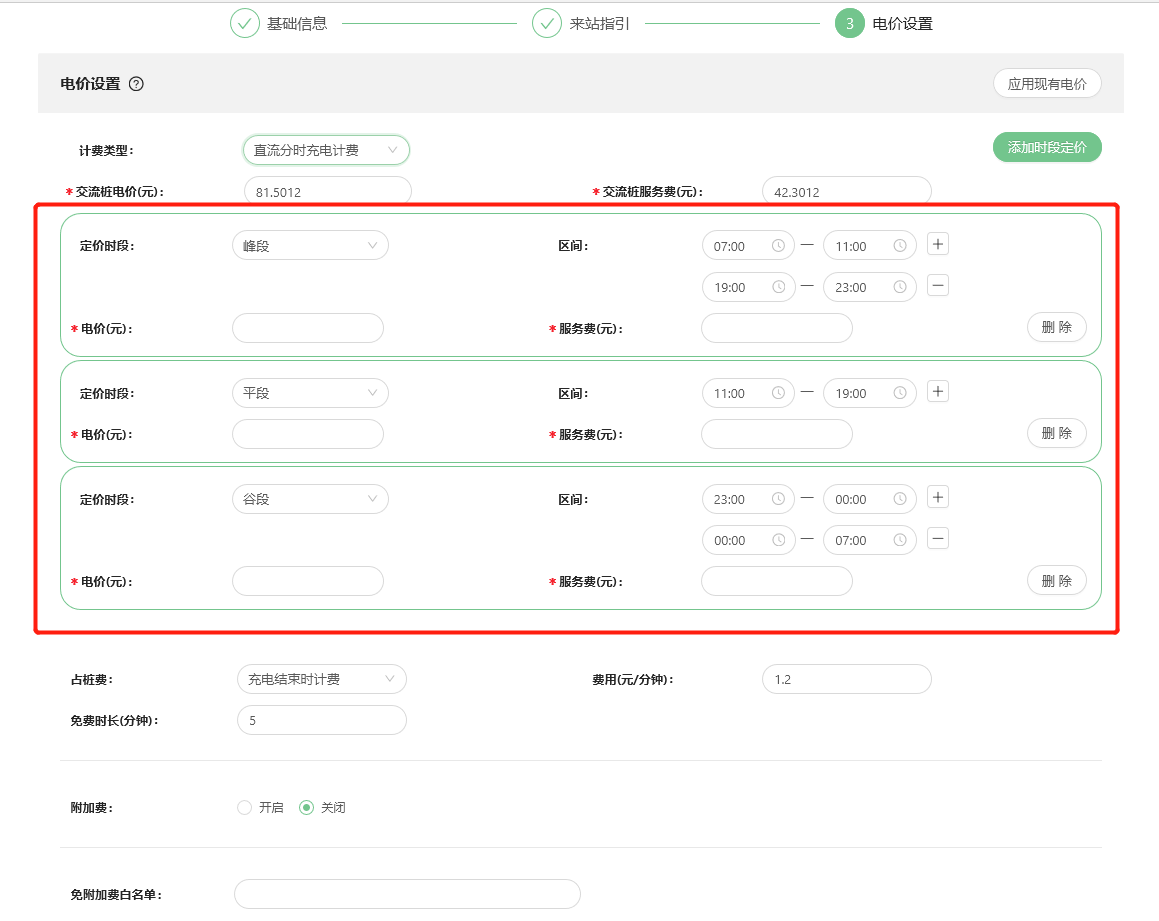Viewport: 1159px width, 921px height.
Task: Click 删除 button in 平段 block
Action: 1056,433
